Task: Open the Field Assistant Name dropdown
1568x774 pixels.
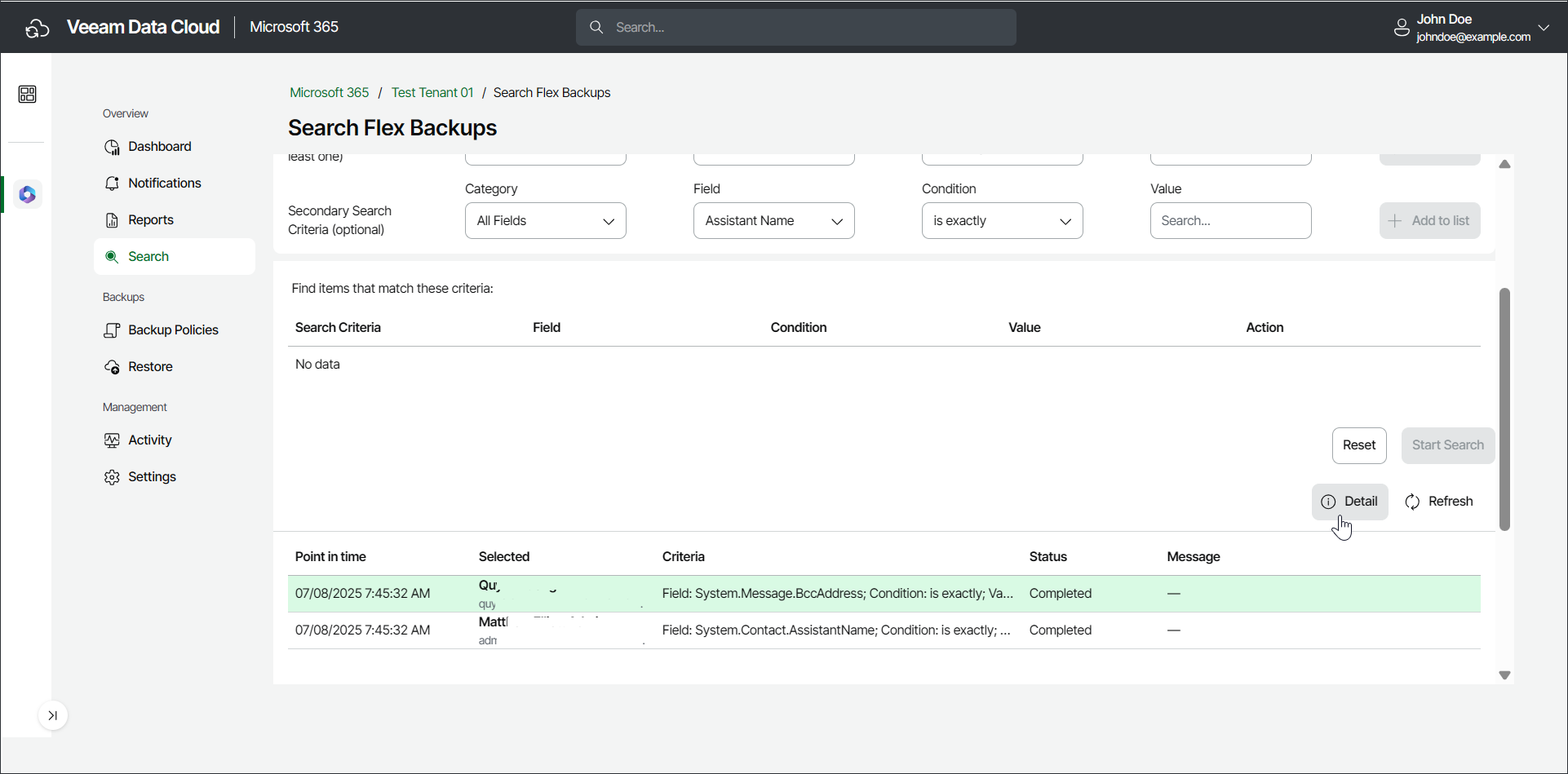Action: click(774, 221)
